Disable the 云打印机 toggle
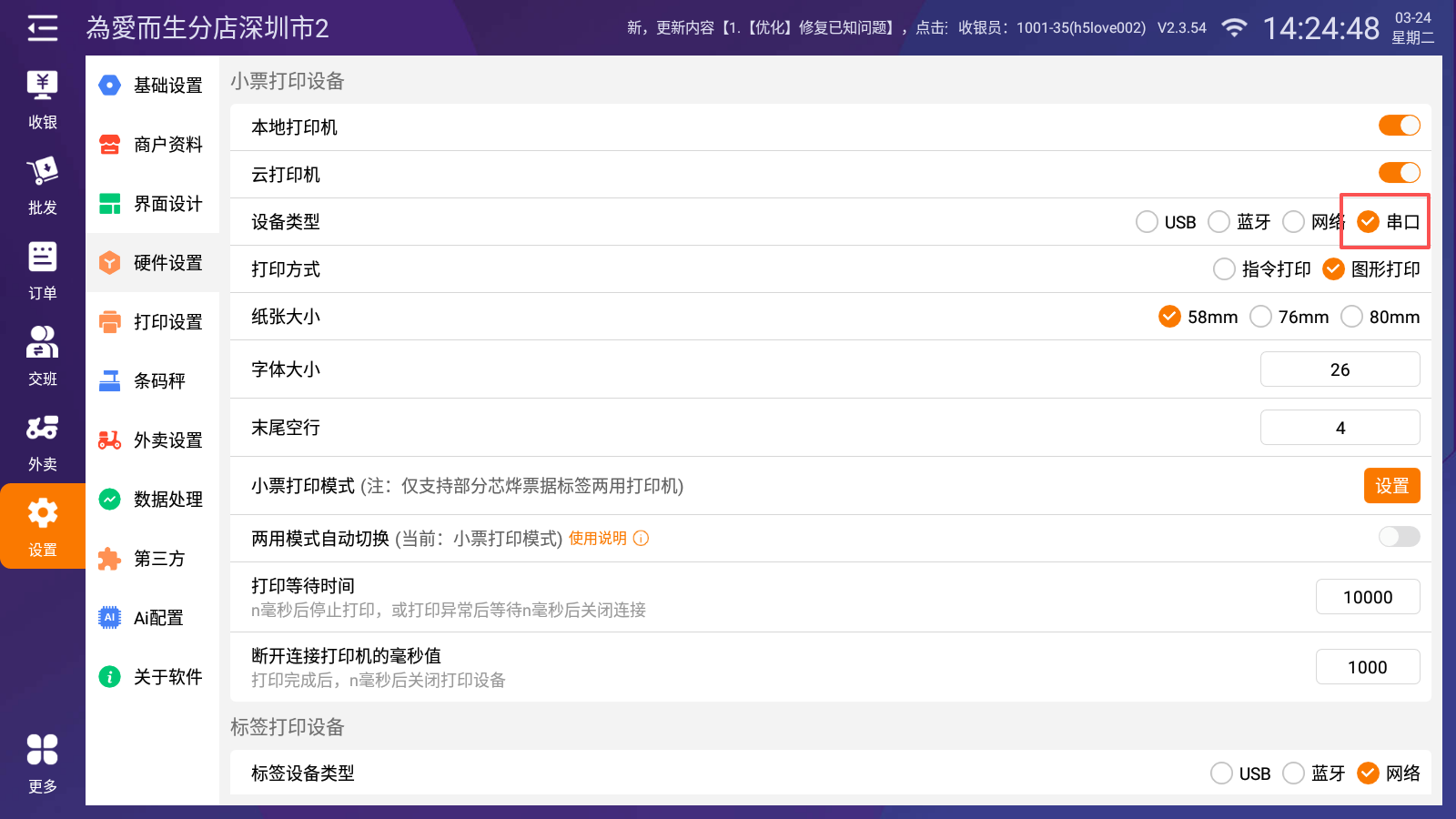 pyautogui.click(x=1399, y=173)
